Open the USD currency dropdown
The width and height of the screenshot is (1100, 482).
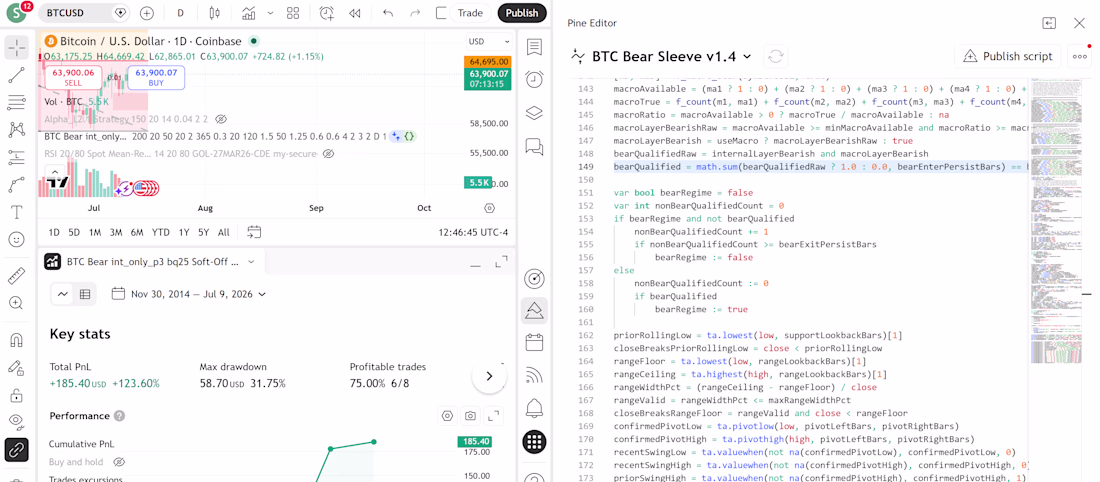(490, 41)
